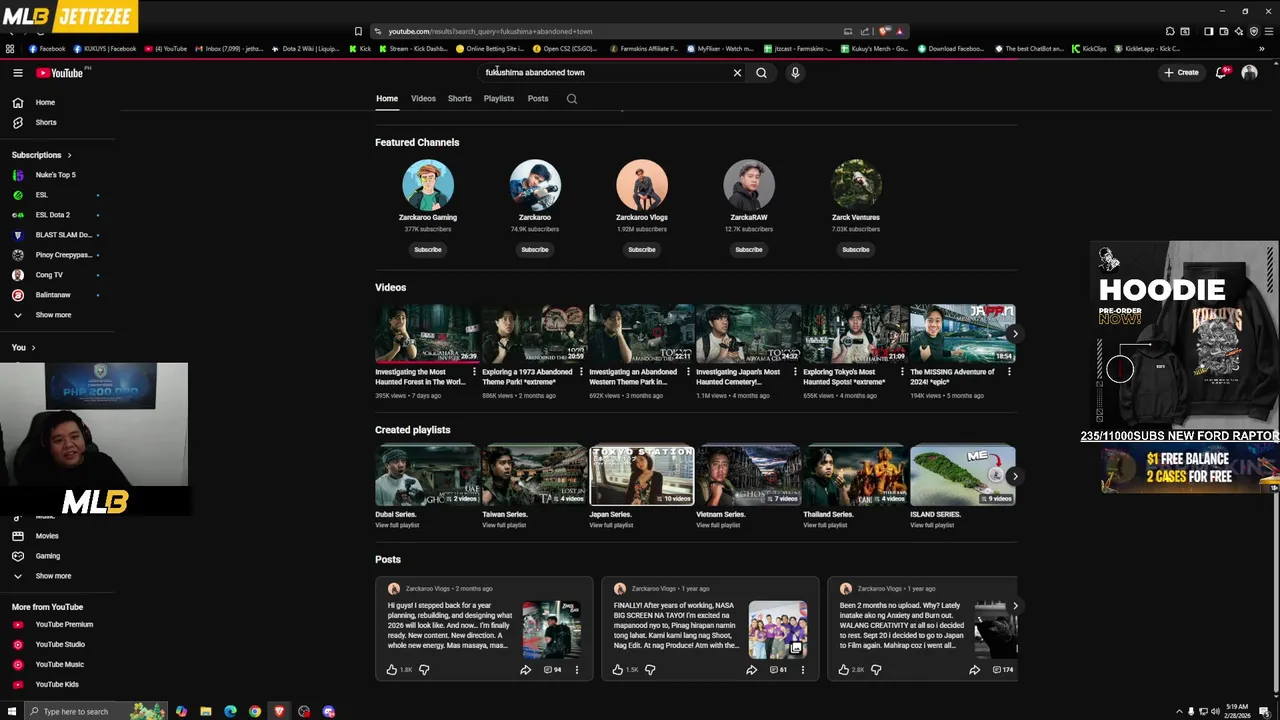Image resolution: width=1280 pixels, height=720 pixels.
Task: Open the Facebook bookmark in bookmarks bar
Action: (47, 49)
